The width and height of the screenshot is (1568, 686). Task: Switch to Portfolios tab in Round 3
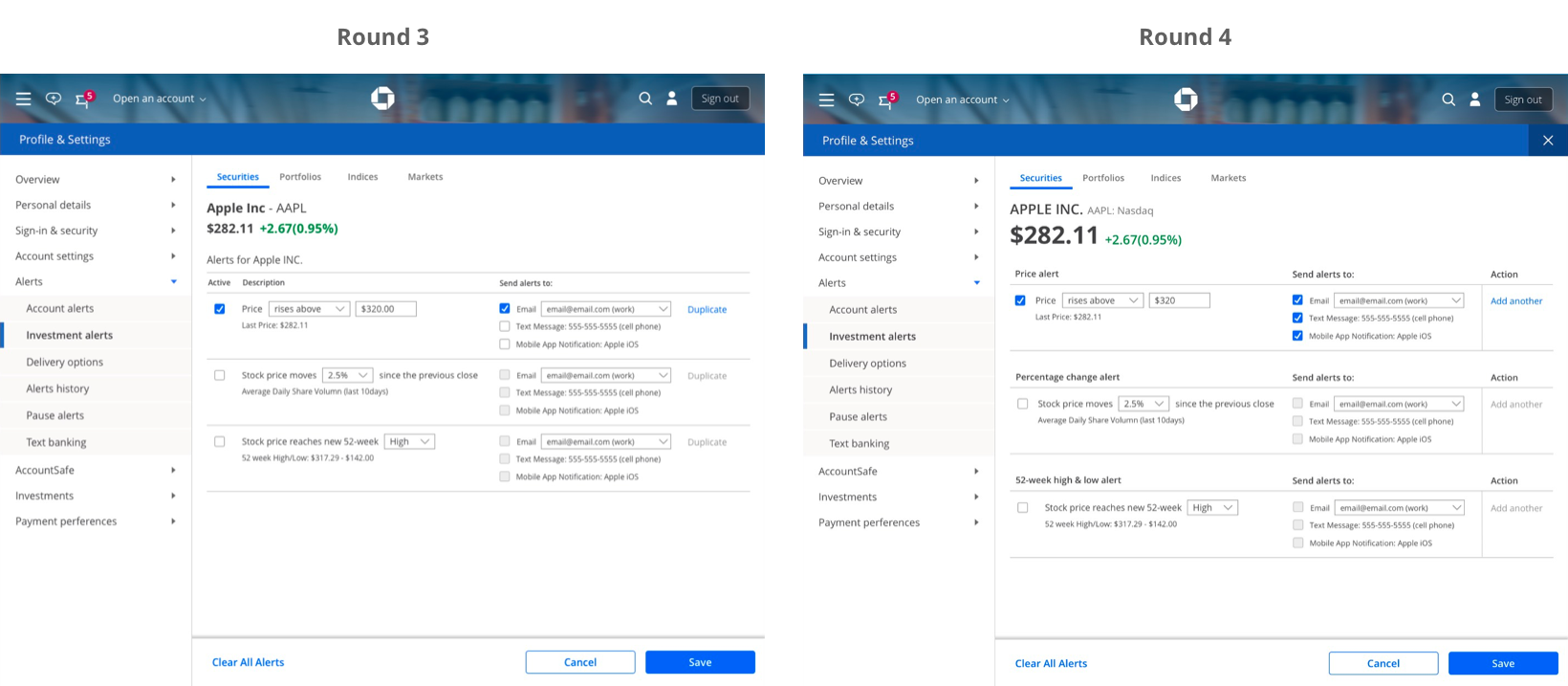pos(300,177)
